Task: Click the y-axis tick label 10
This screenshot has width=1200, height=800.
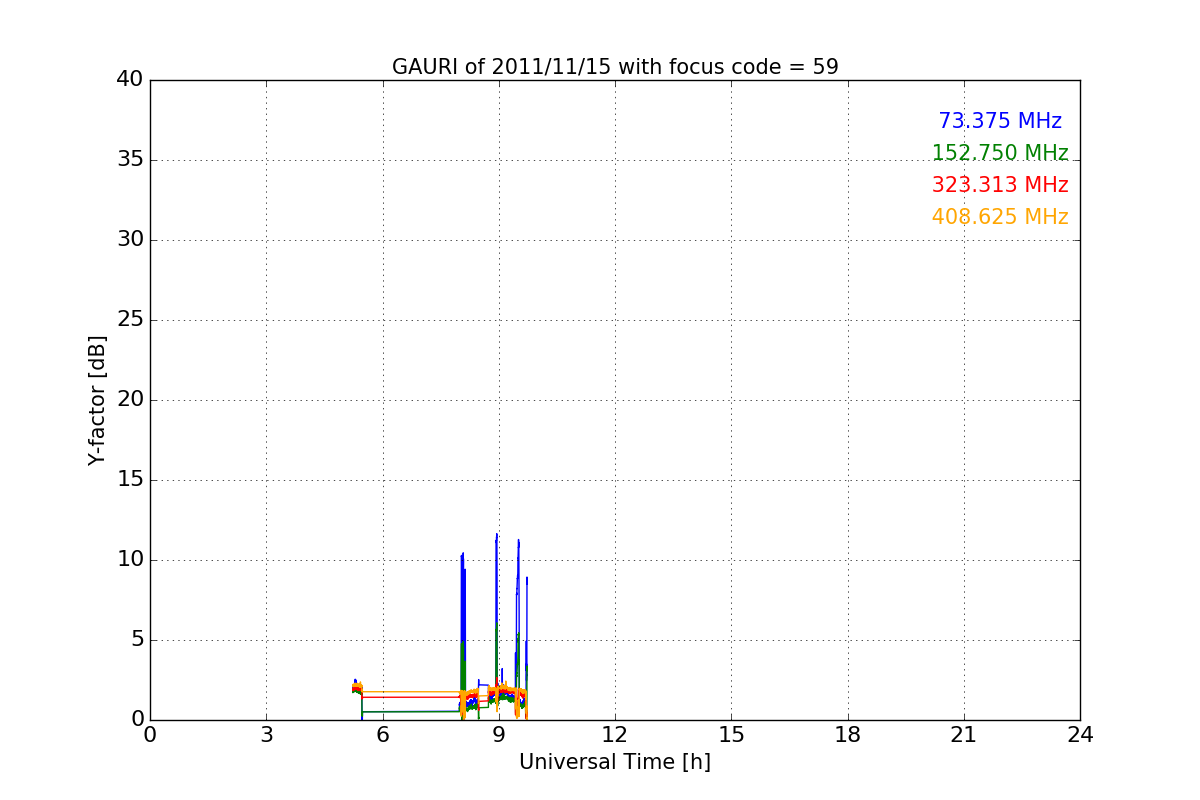Action: coord(130,560)
